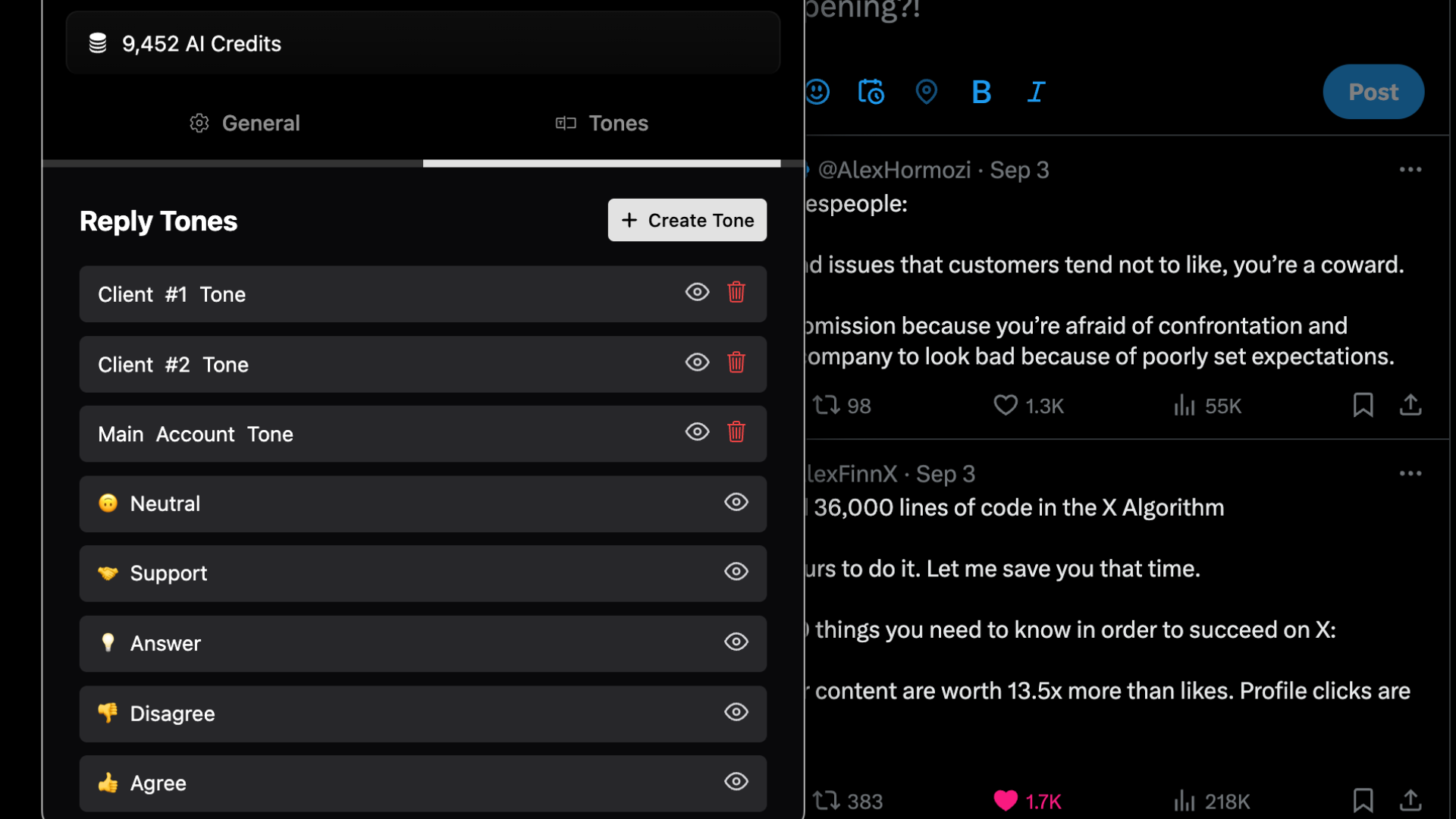Click the bold formatting icon
Viewport: 1456px width, 819px height.
[x=981, y=91]
